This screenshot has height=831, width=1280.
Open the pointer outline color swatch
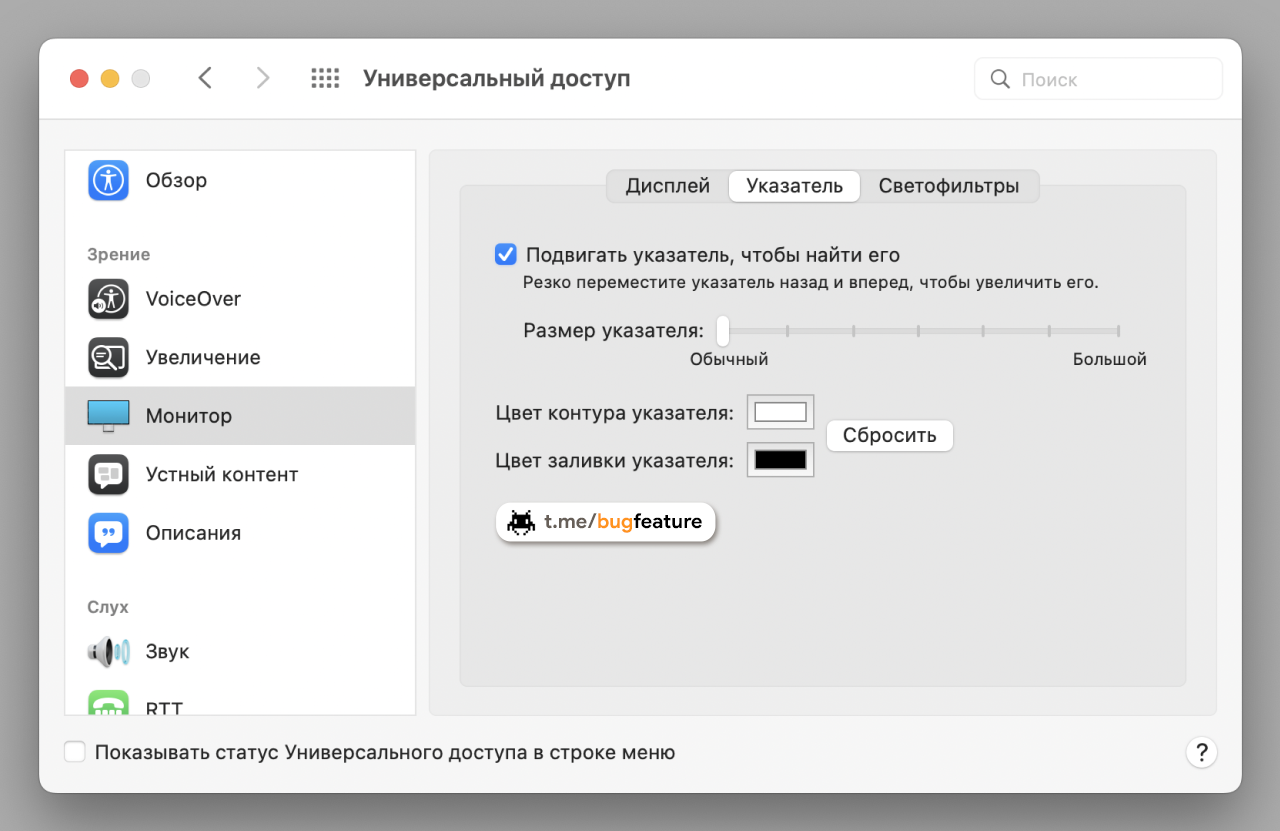click(x=780, y=412)
